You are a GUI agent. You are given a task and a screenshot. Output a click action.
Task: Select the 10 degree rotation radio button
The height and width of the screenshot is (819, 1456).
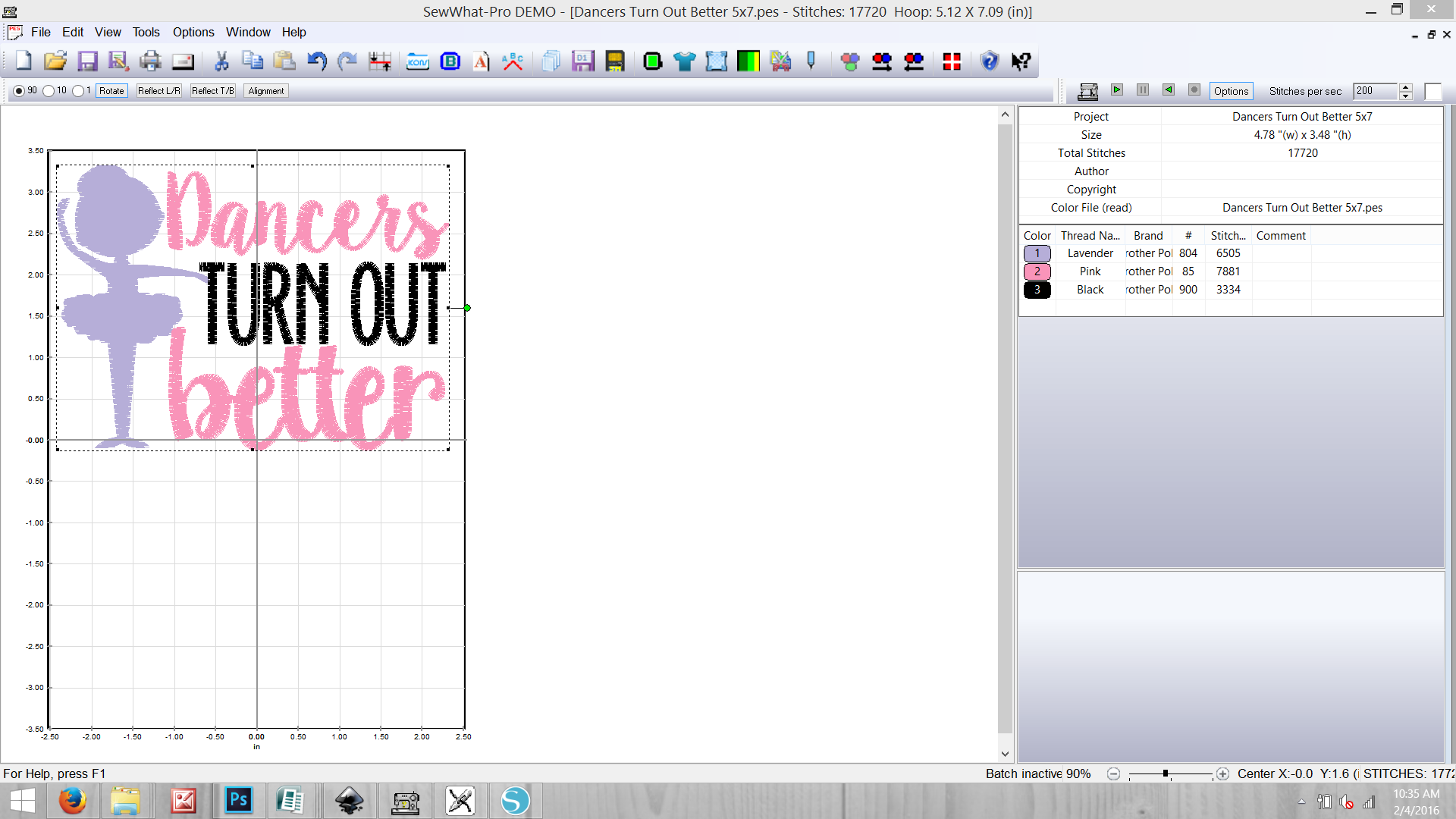[49, 90]
